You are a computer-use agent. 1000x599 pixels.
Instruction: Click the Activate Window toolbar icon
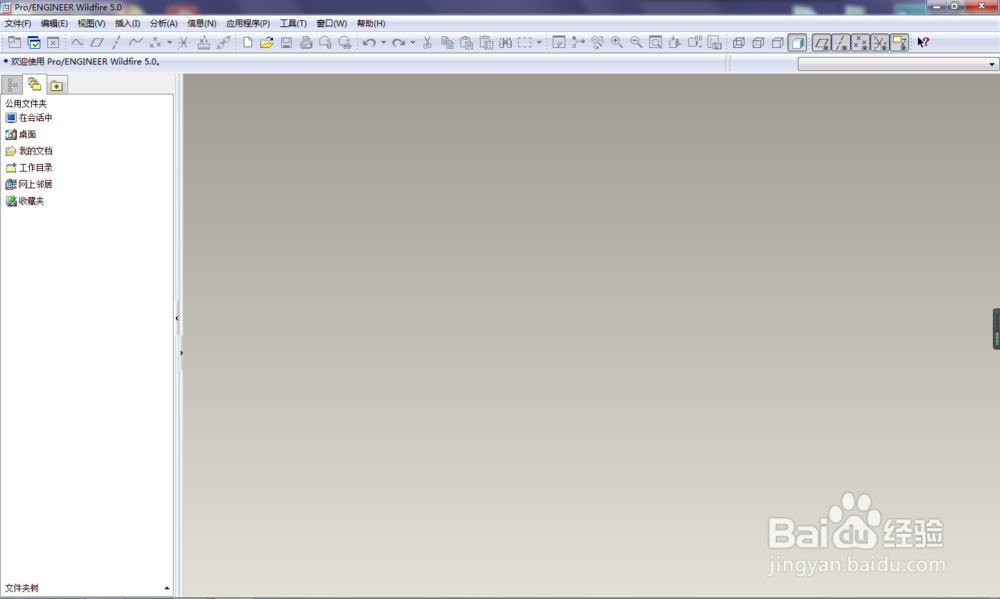pos(34,43)
